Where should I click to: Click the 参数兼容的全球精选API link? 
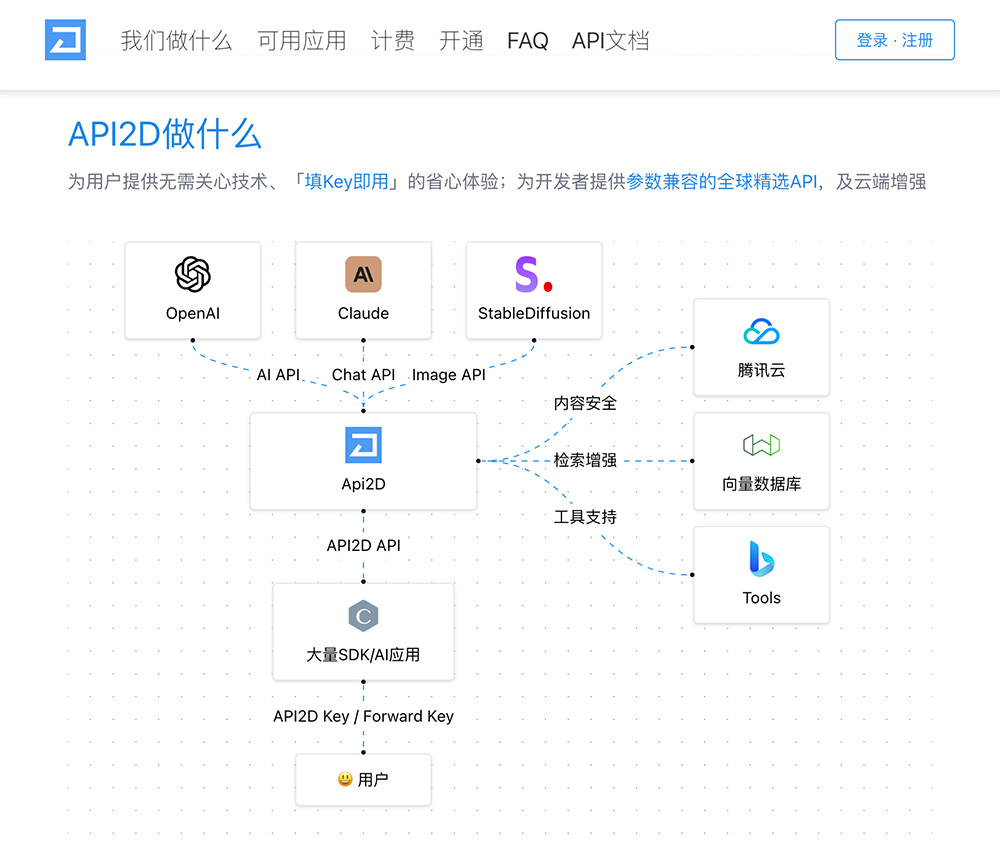point(721,182)
